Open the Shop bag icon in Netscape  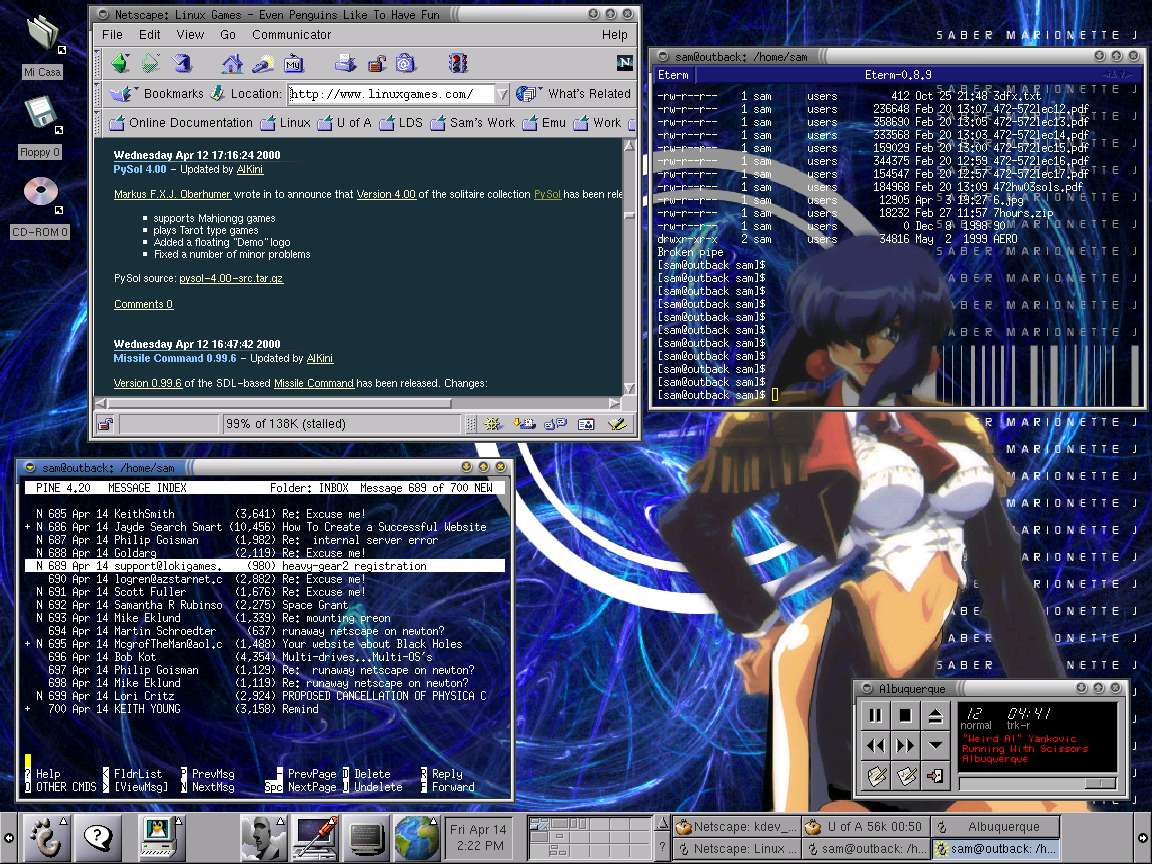406,64
